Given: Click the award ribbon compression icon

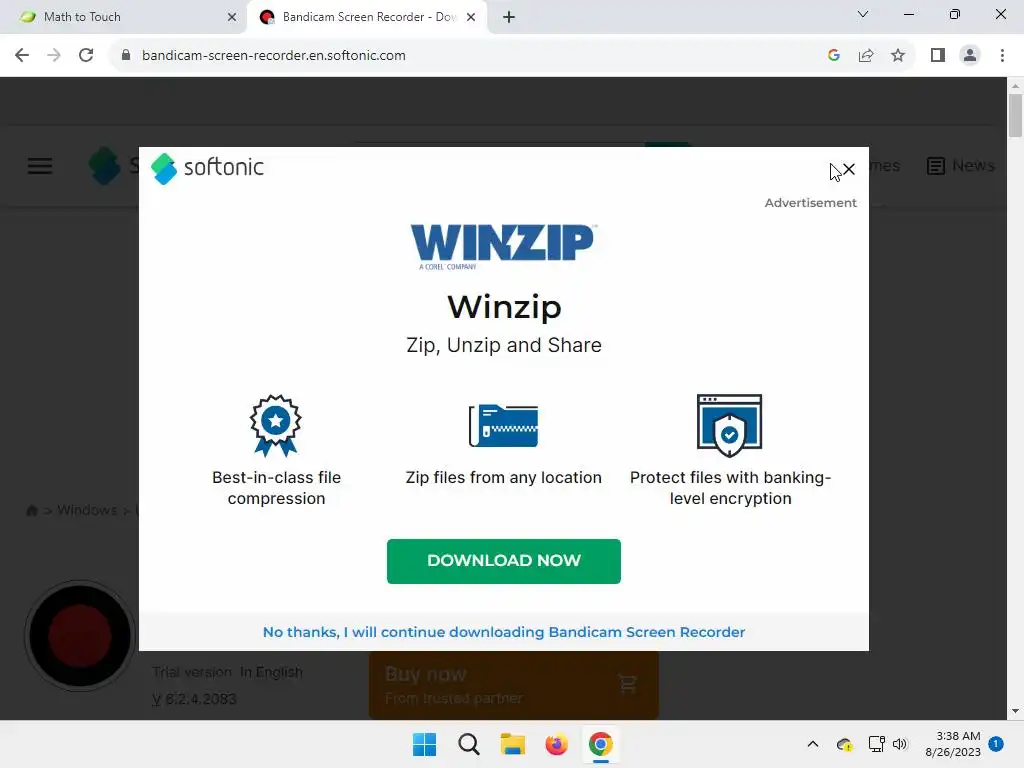Looking at the screenshot, I should pos(276,425).
